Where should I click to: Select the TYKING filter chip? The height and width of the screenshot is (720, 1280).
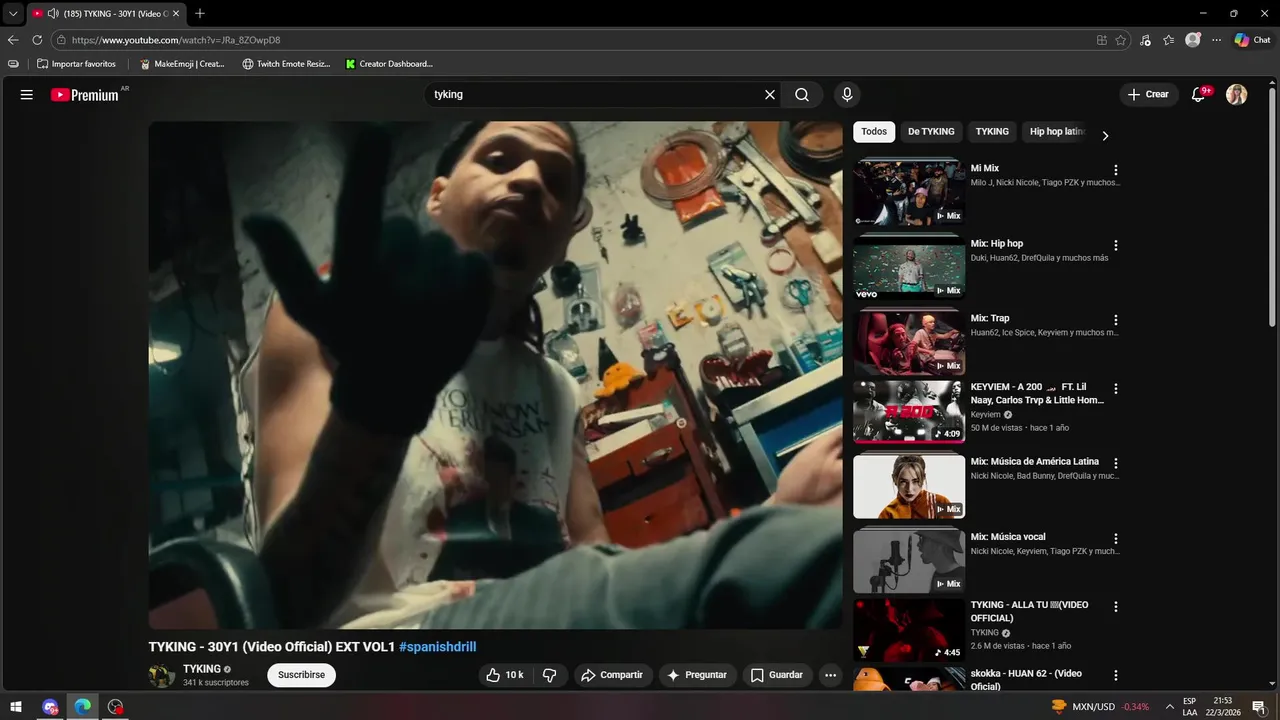992,132
